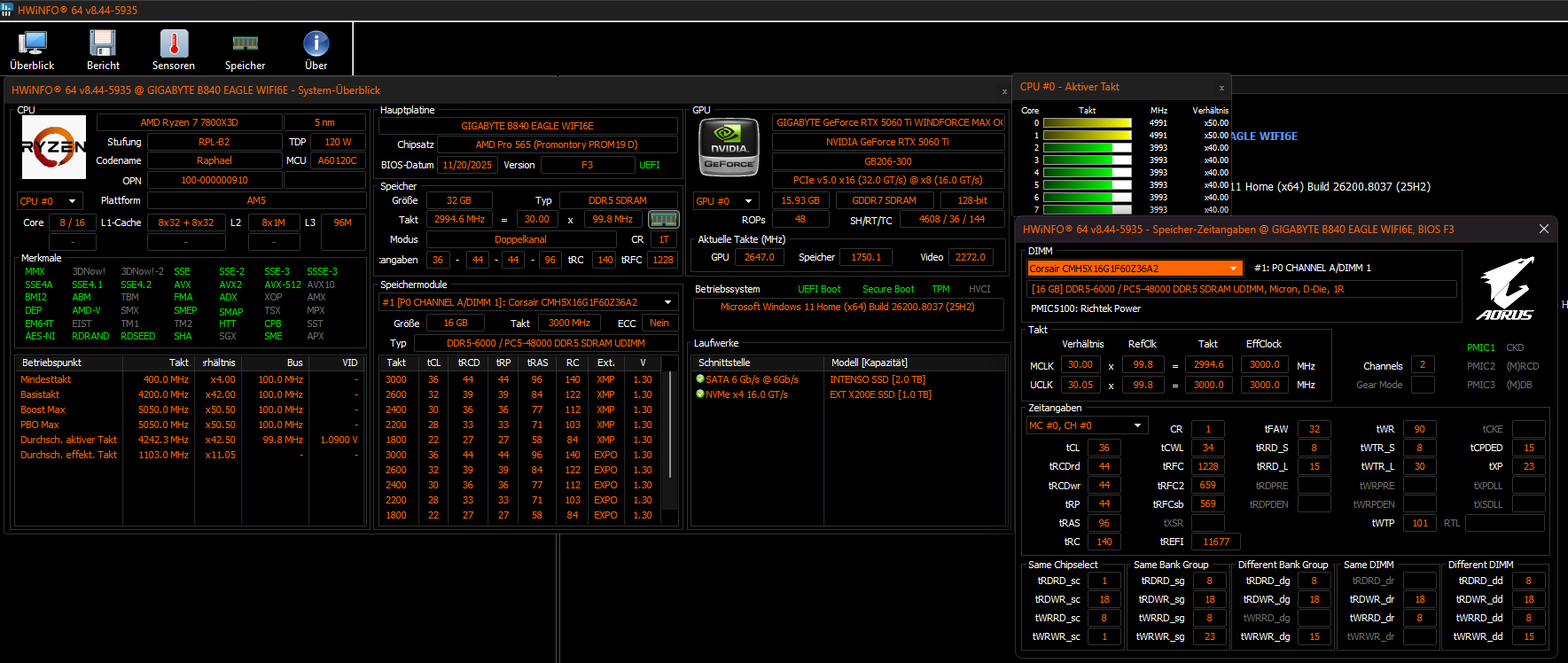This screenshot has width=1568, height=663.
Task: Click the Ryzen CPU logo image
Action: pyautogui.click(x=54, y=147)
